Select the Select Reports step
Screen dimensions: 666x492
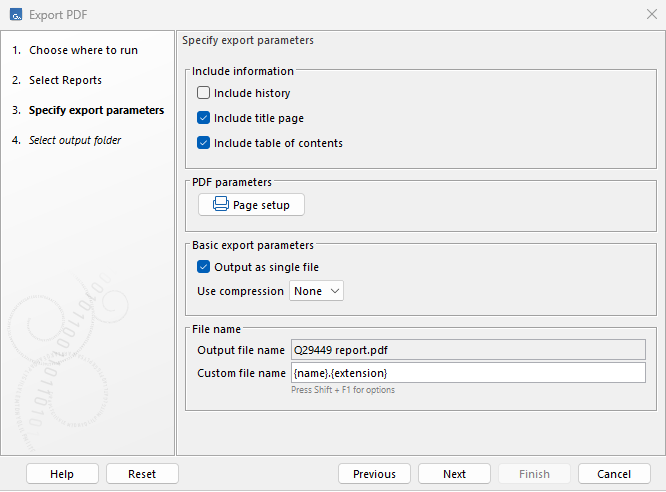(65, 80)
